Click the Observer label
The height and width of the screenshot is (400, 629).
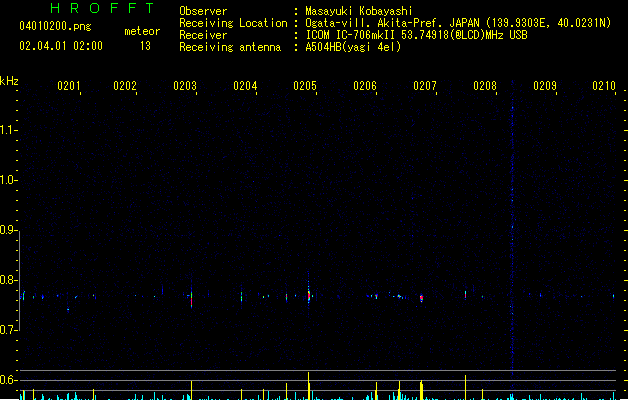pyautogui.click(x=203, y=11)
